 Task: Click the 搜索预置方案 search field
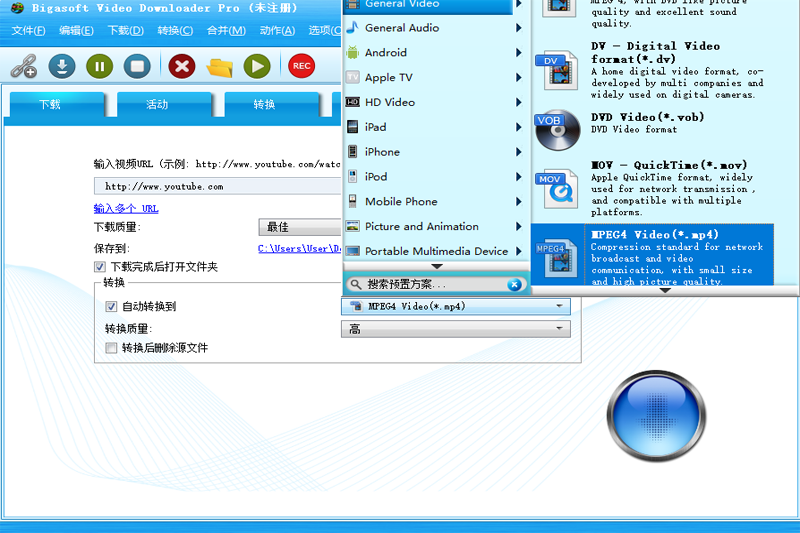tap(435, 285)
